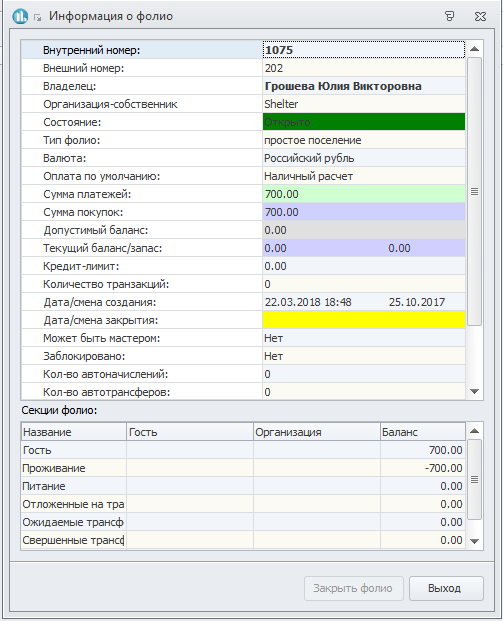Click the lilac Сумма покупок value cell
The height and width of the screenshot is (621, 503).
point(364,212)
